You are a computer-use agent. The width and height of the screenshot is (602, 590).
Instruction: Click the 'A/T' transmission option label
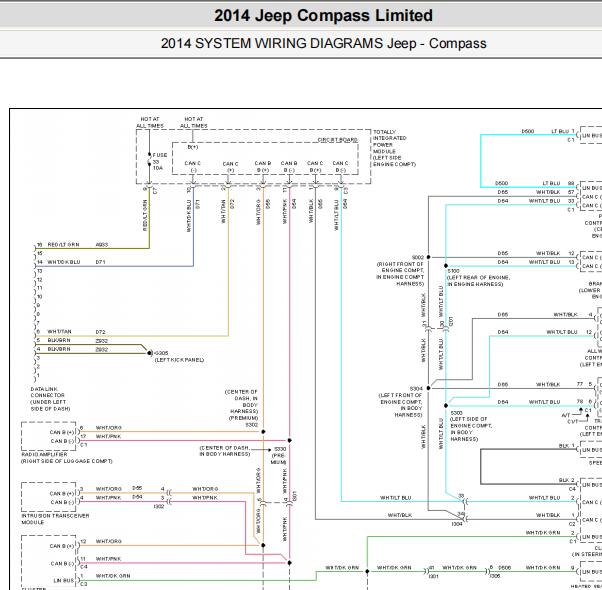[566, 415]
